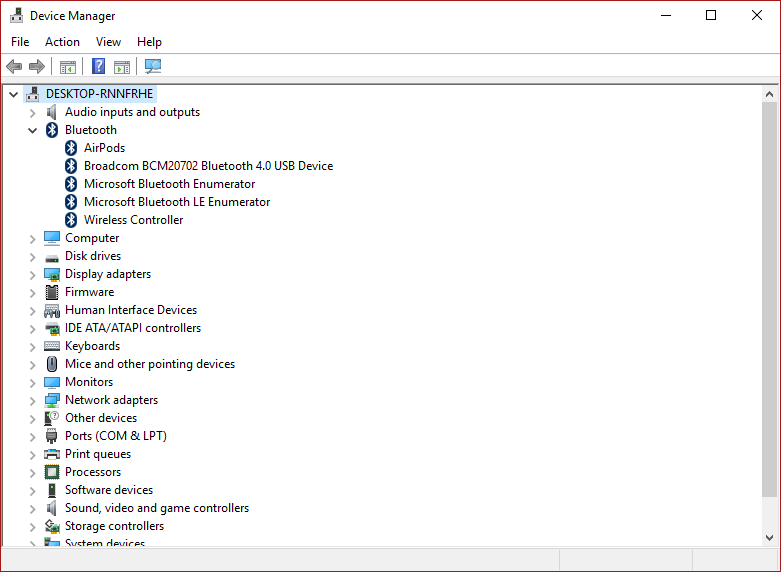
Task: Click the Forward arrow toolbar icon
Action: pos(37,66)
